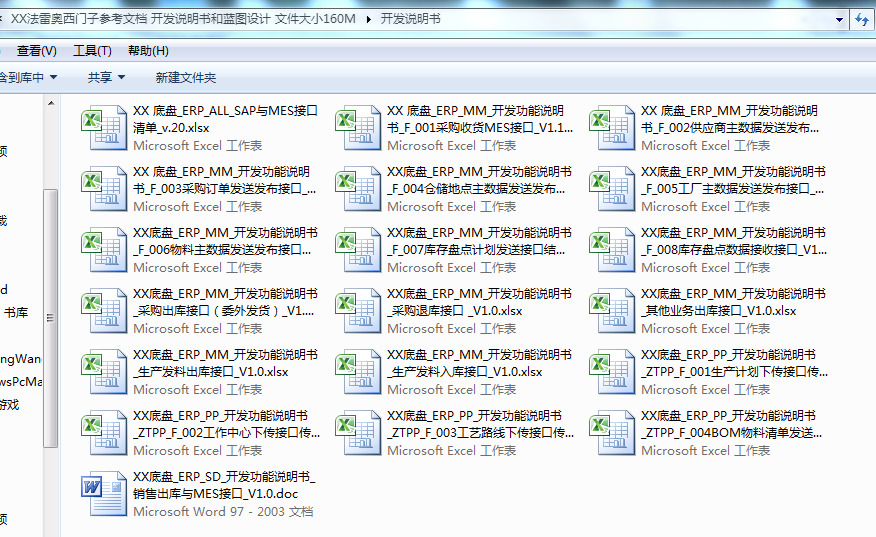Select the ZTPP_F_003工艺路线 Excel file icon
The height and width of the screenshot is (537, 876).
pos(359,433)
